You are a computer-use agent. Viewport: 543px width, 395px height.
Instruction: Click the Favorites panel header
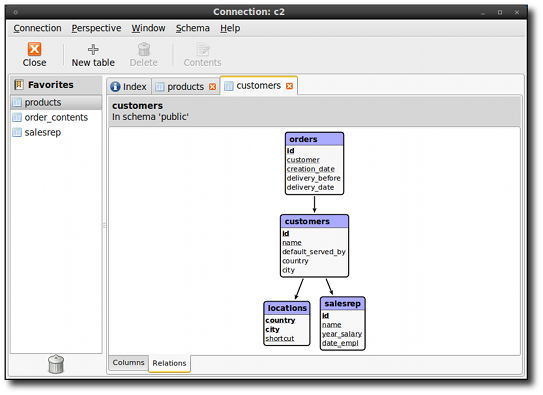tap(56, 84)
